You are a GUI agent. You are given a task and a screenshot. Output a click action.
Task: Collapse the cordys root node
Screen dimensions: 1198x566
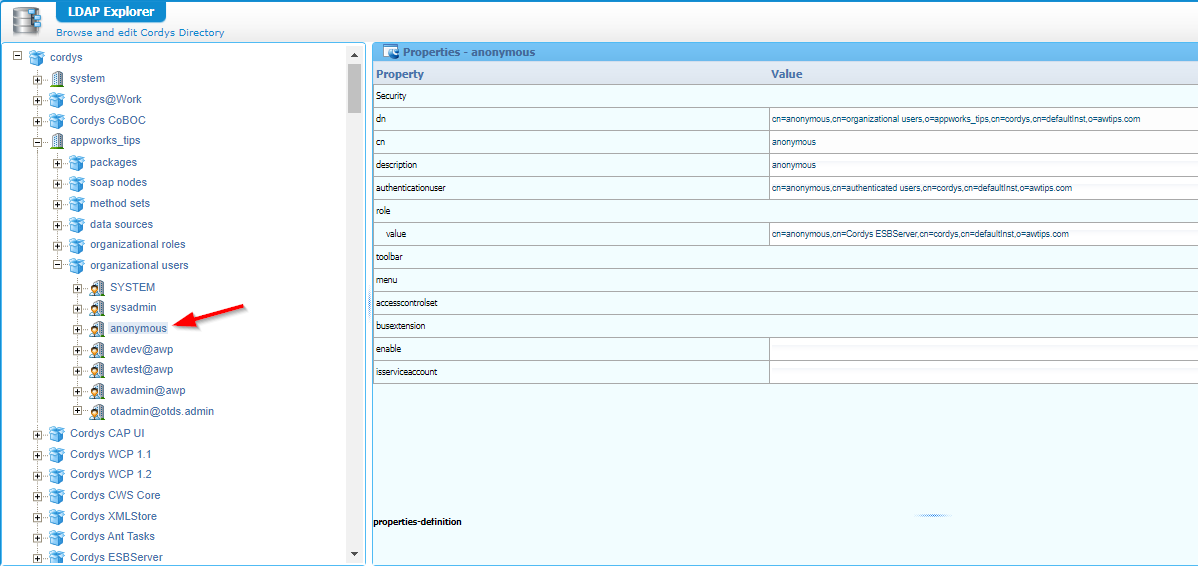click(x=18, y=57)
